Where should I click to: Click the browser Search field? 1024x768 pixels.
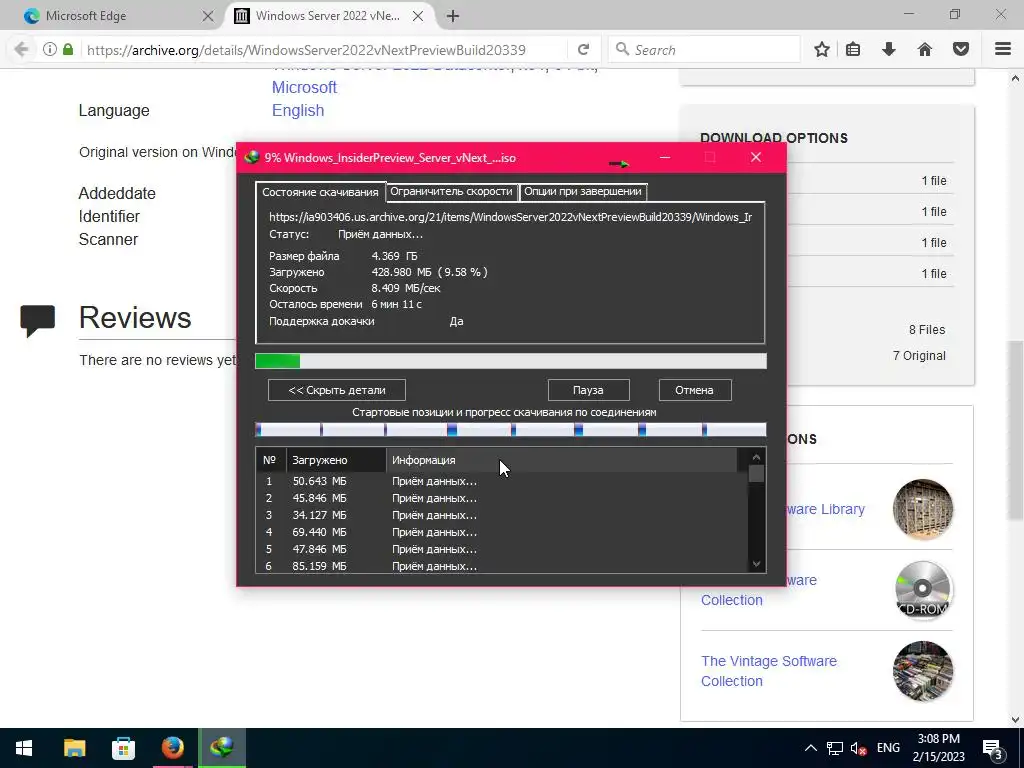click(x=704, y=50)
